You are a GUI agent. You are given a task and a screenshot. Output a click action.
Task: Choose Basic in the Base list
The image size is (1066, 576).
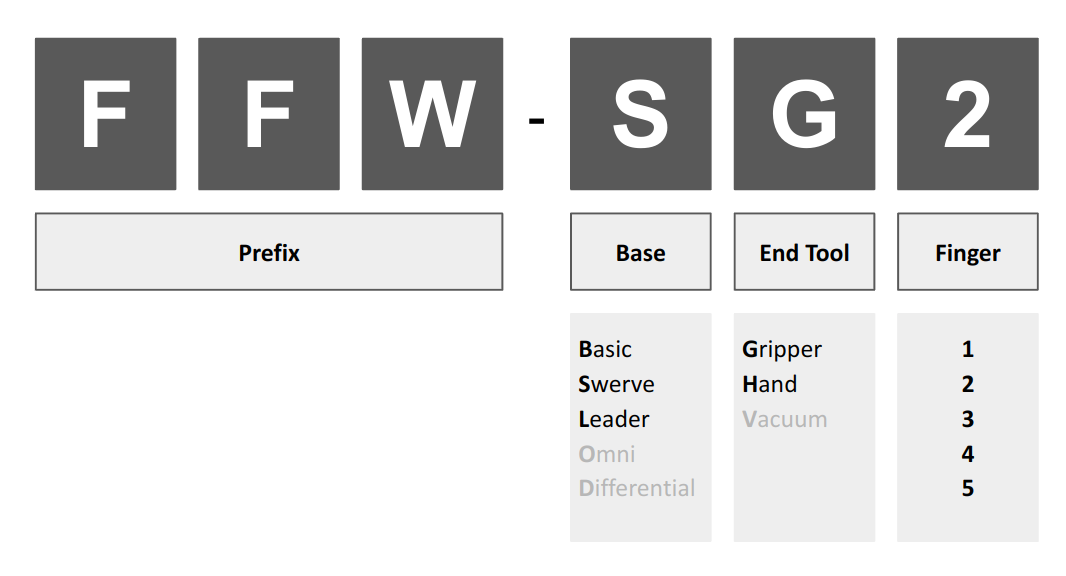coord(605,349)
